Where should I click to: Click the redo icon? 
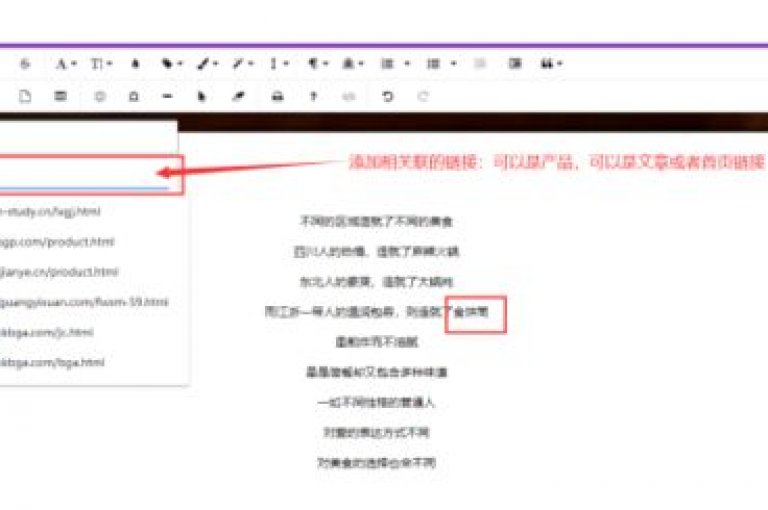click(423, 97)
